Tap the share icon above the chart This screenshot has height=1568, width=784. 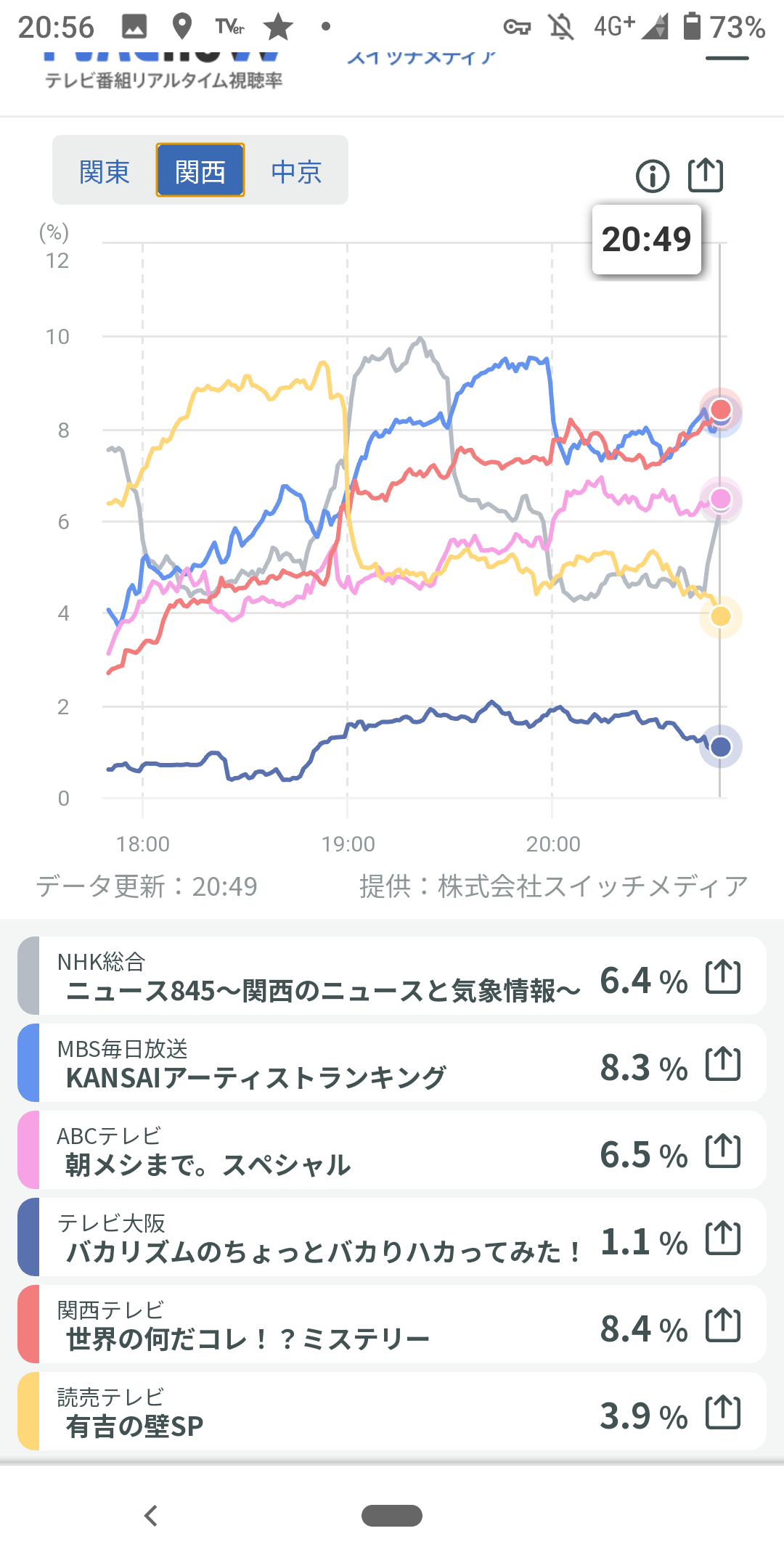706,175
